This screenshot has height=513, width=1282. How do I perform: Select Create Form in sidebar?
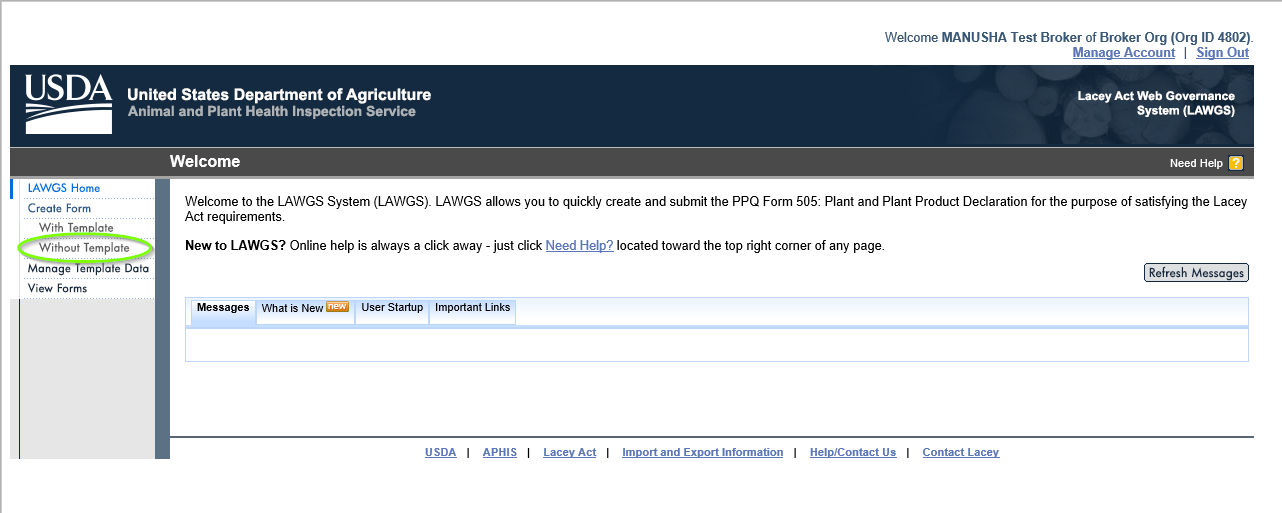tap(59, 208)
